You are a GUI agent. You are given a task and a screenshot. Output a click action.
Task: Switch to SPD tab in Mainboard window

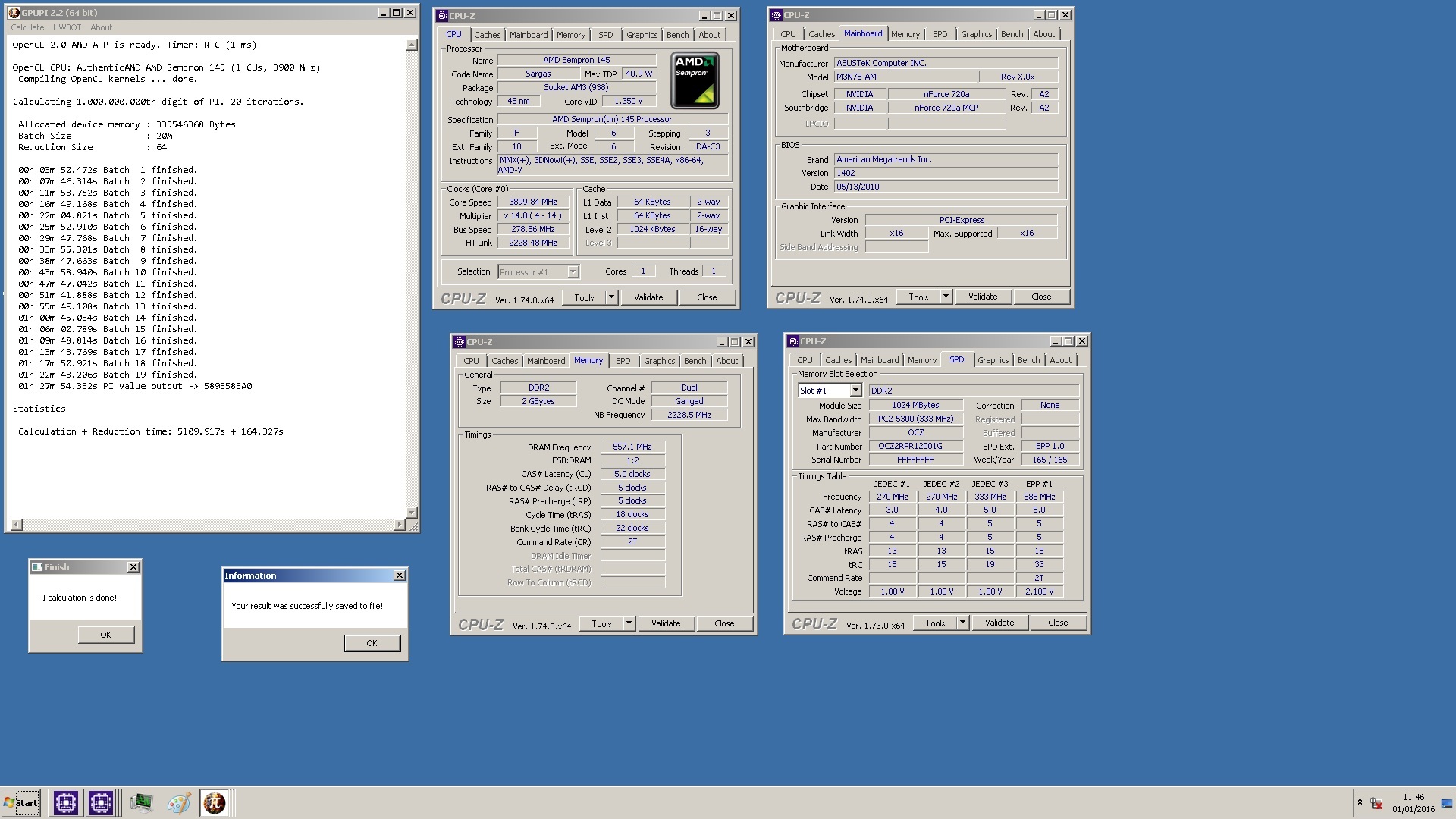click(940, 34)
